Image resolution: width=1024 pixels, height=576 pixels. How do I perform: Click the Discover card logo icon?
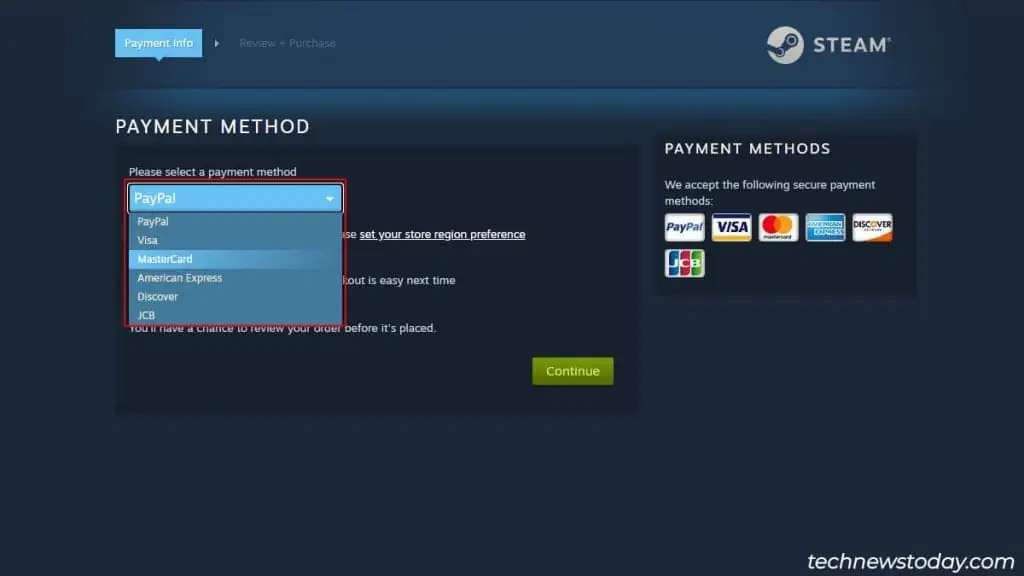click(872, 228)
